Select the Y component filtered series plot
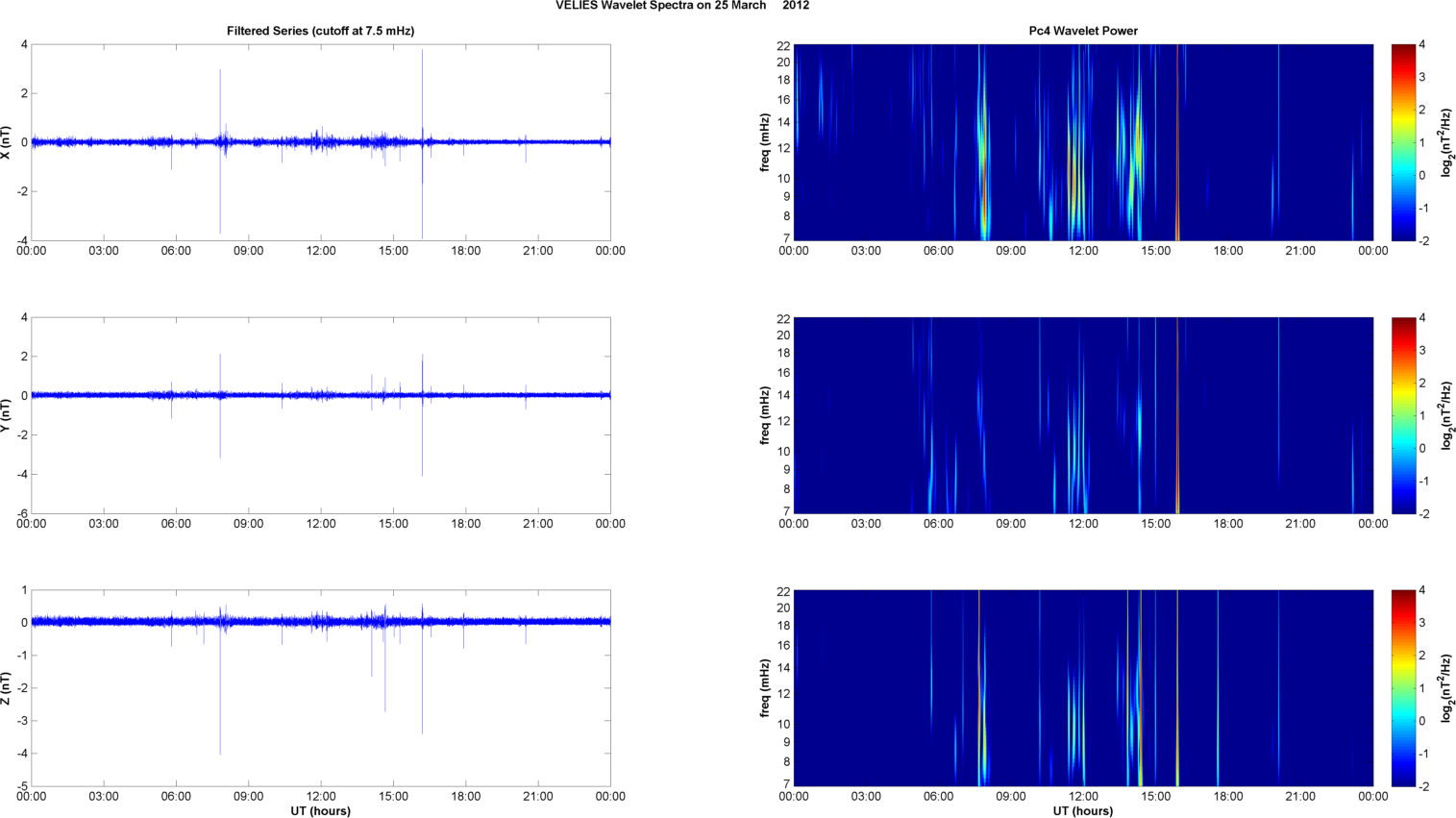The image size is (1456, 818). pyautogui.click(x=320, y=415)
